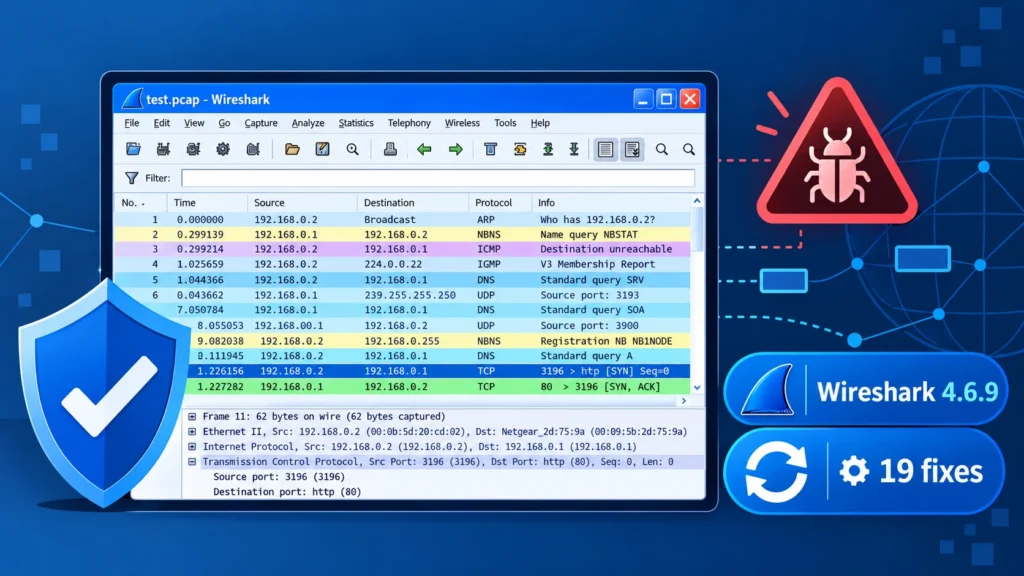Open the Tools menu
Screen dimensions: 1024x576
[x=505, y=123]
